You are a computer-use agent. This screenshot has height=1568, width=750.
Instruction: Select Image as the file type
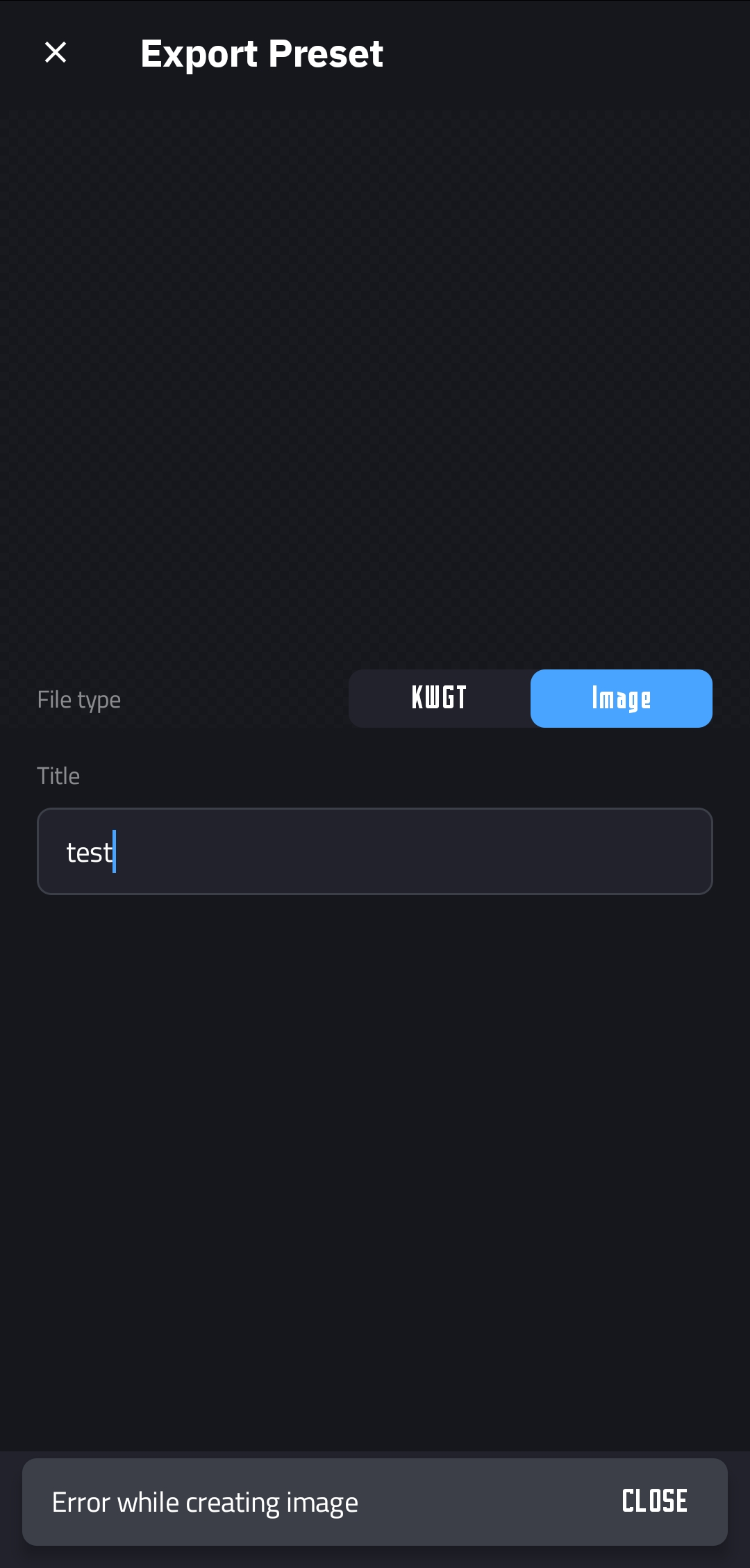622,698
